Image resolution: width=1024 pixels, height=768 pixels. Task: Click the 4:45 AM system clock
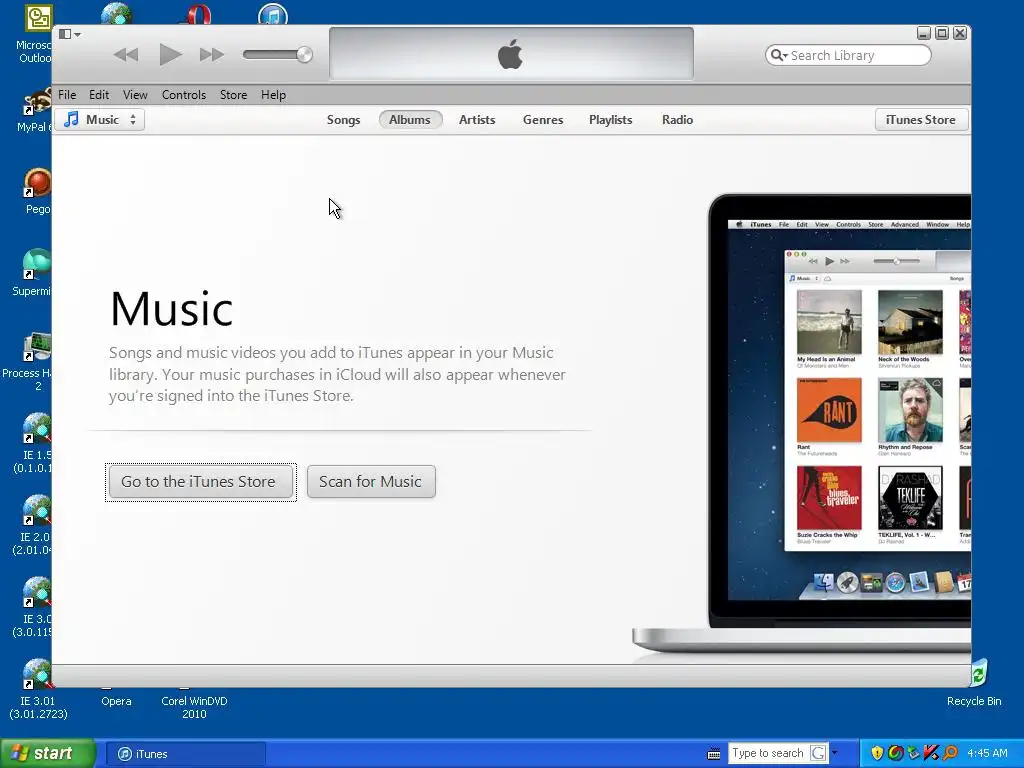(x=987, y=753)
